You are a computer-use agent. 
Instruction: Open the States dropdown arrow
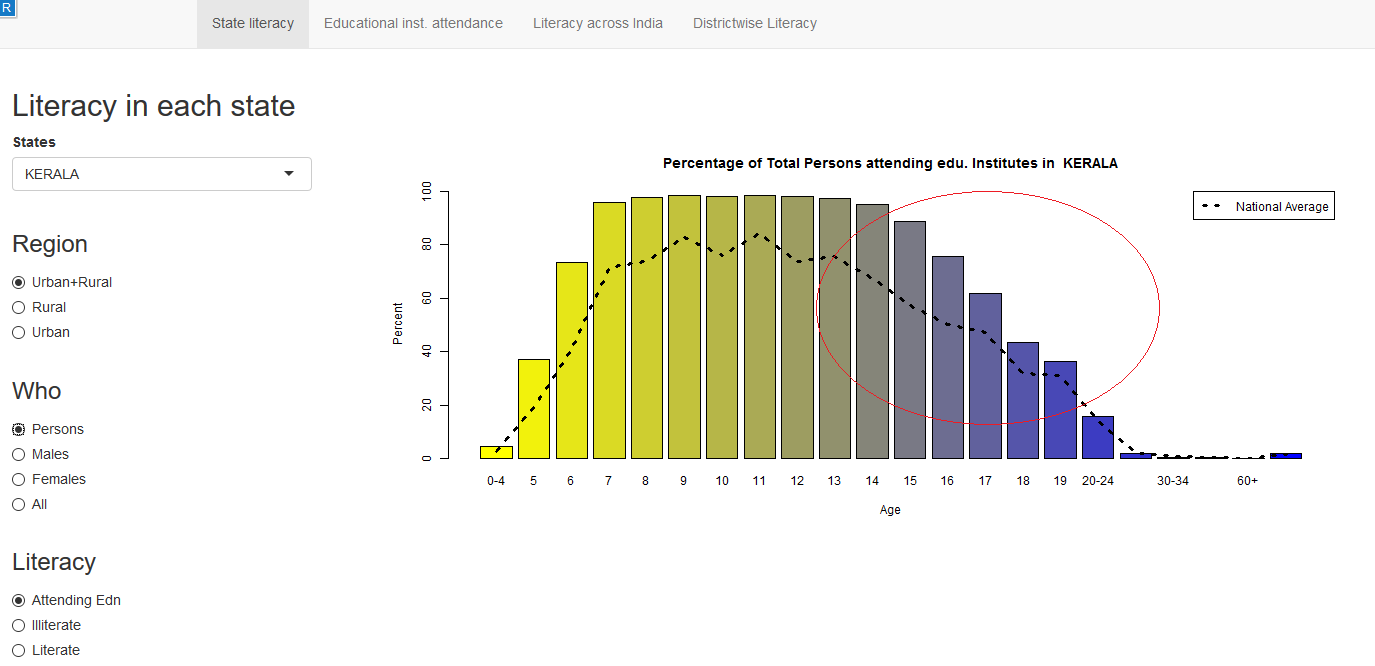pyautogui.click(x=289, y=174)
